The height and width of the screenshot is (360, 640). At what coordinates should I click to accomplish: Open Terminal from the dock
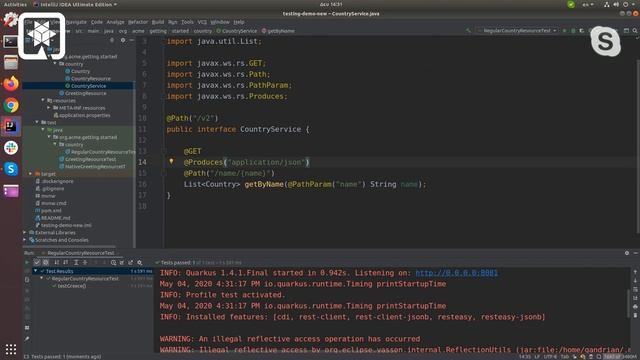[x=11, y=41]
